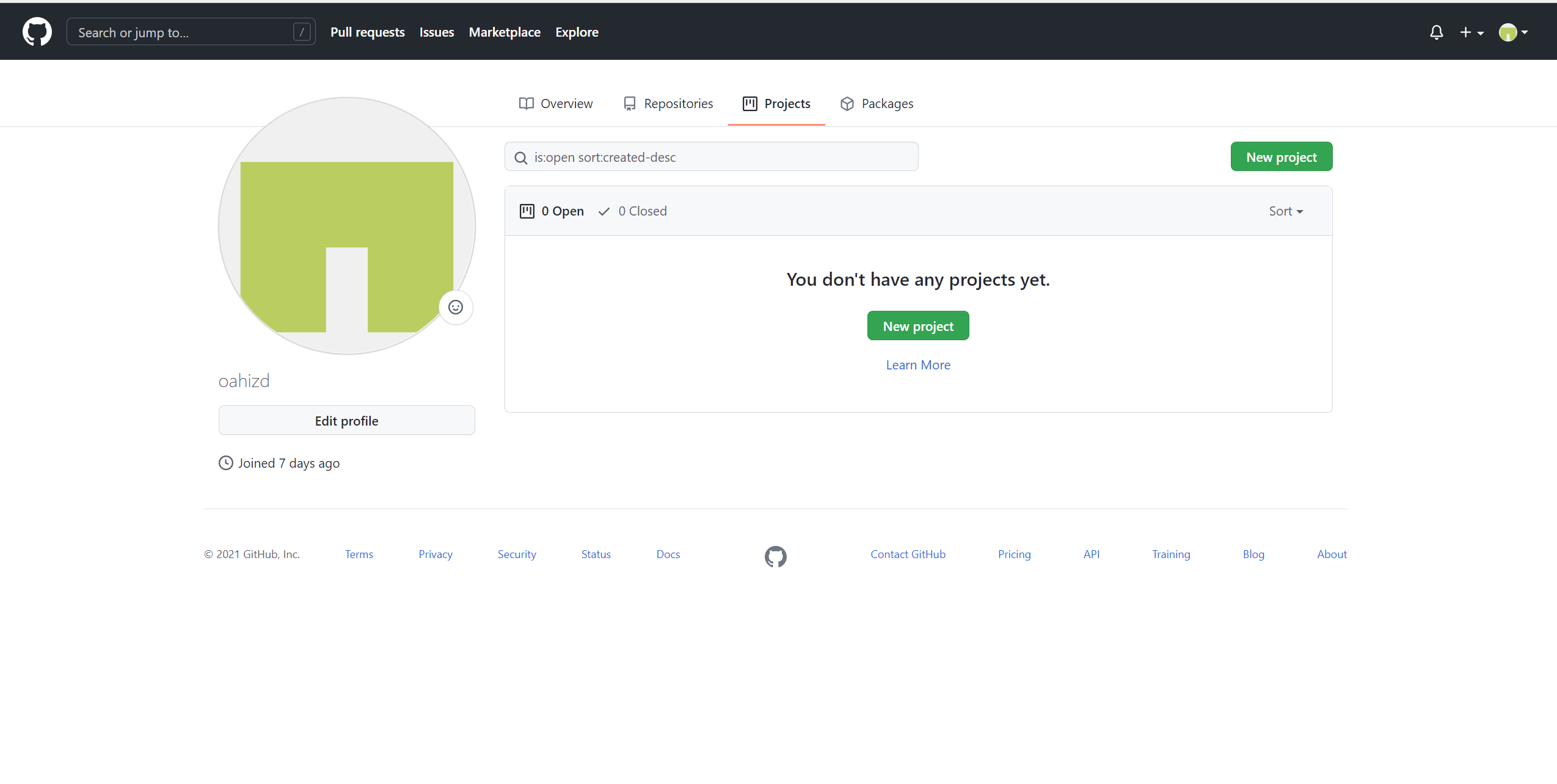
Task: Show 0 Closed projects
Action: 633,211
